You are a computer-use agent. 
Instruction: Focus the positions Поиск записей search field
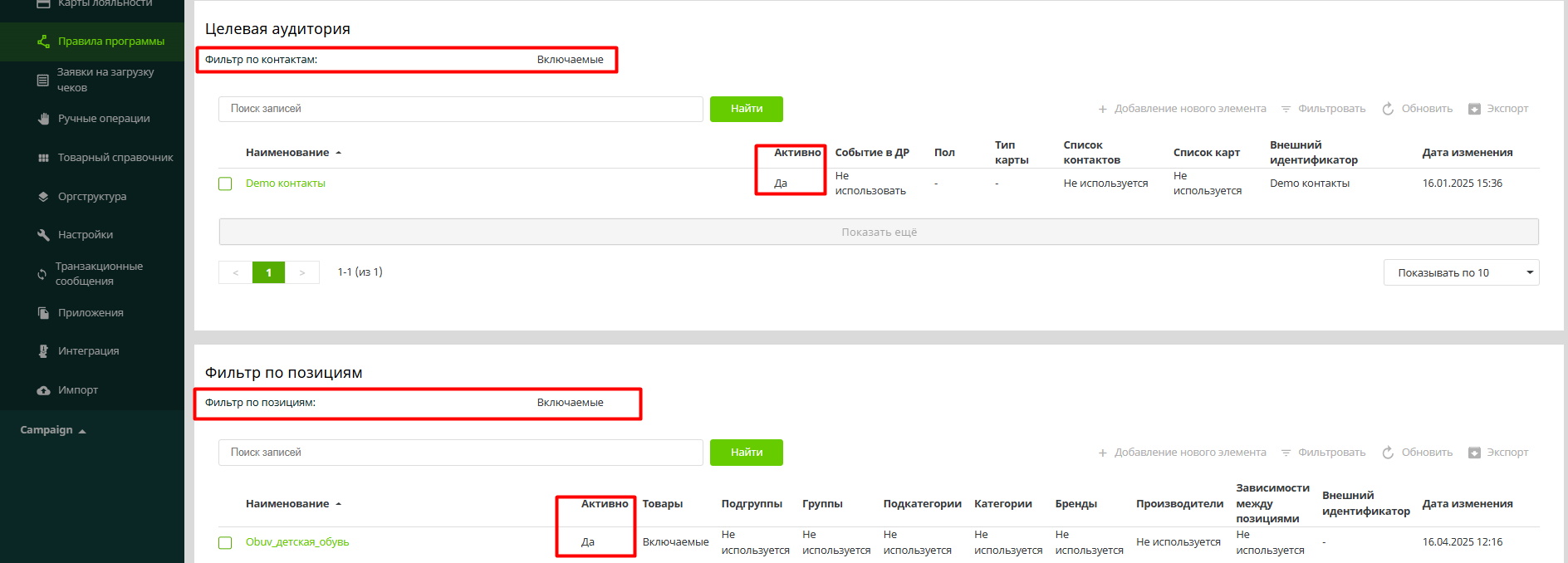tap(460, 453)
